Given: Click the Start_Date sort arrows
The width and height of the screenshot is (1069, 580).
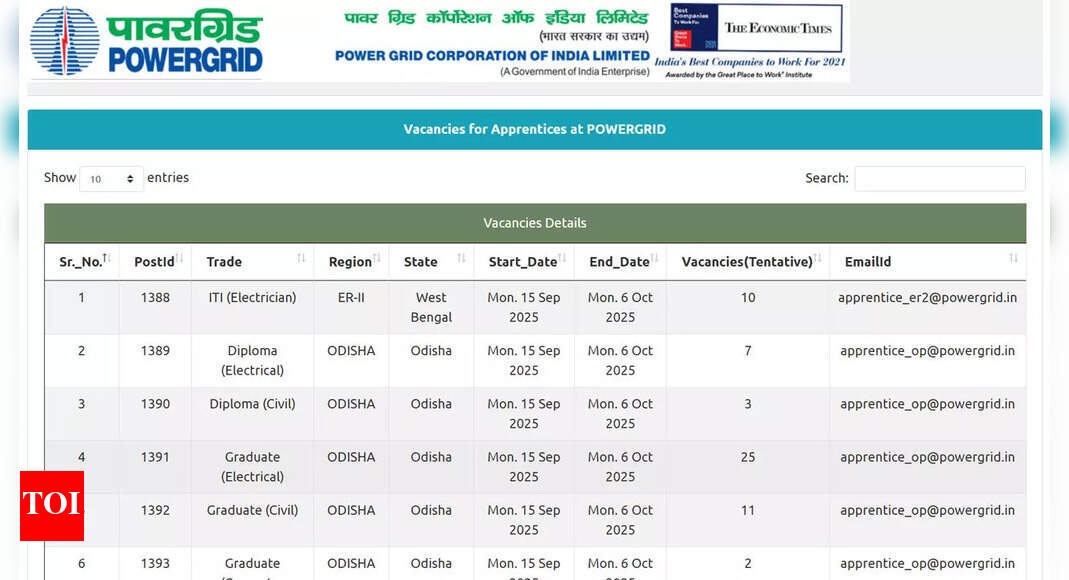Looking at the screenshot, I should pyautogui.click(x=562, y=258).
